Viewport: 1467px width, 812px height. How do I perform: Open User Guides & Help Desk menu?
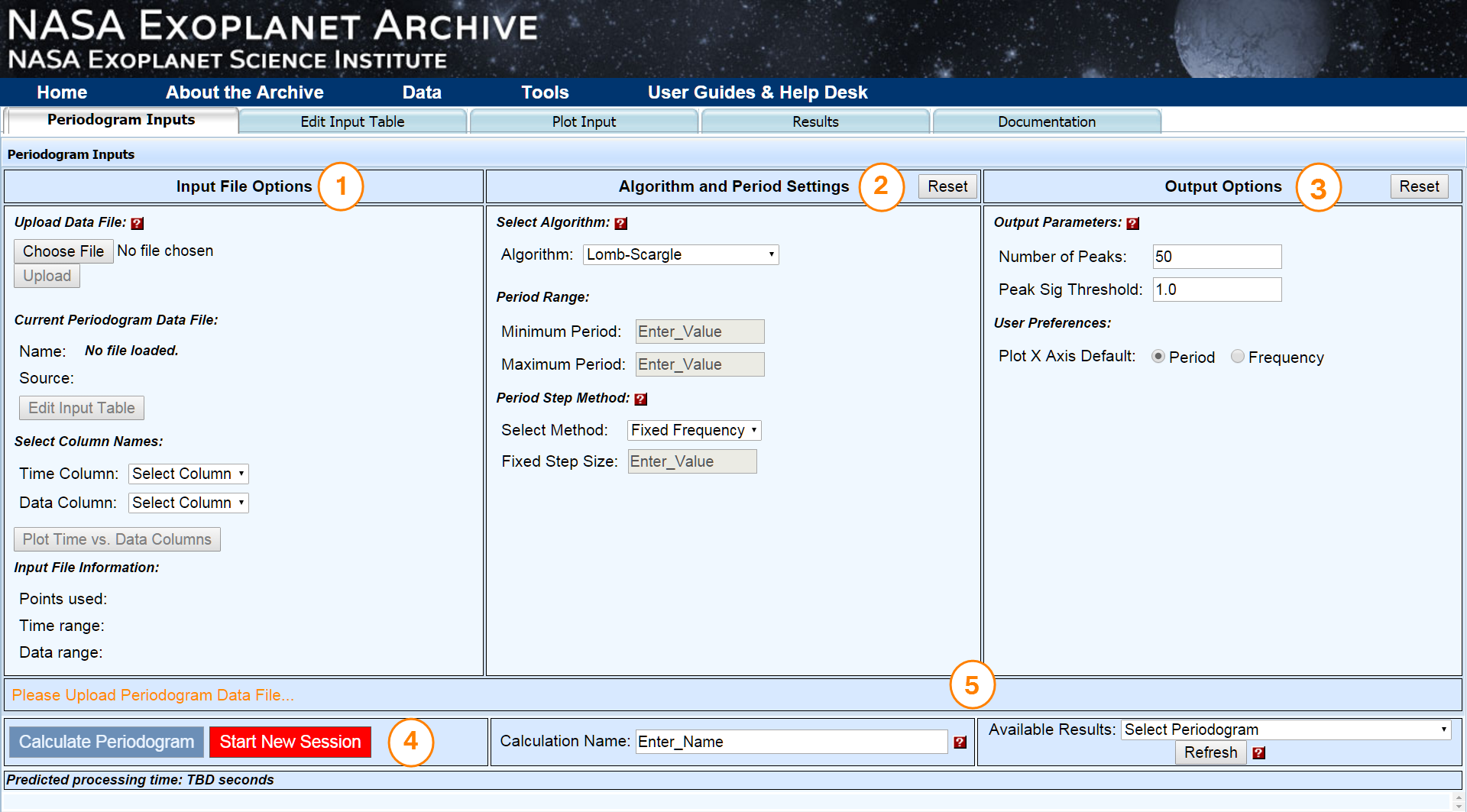coord(757,92)
